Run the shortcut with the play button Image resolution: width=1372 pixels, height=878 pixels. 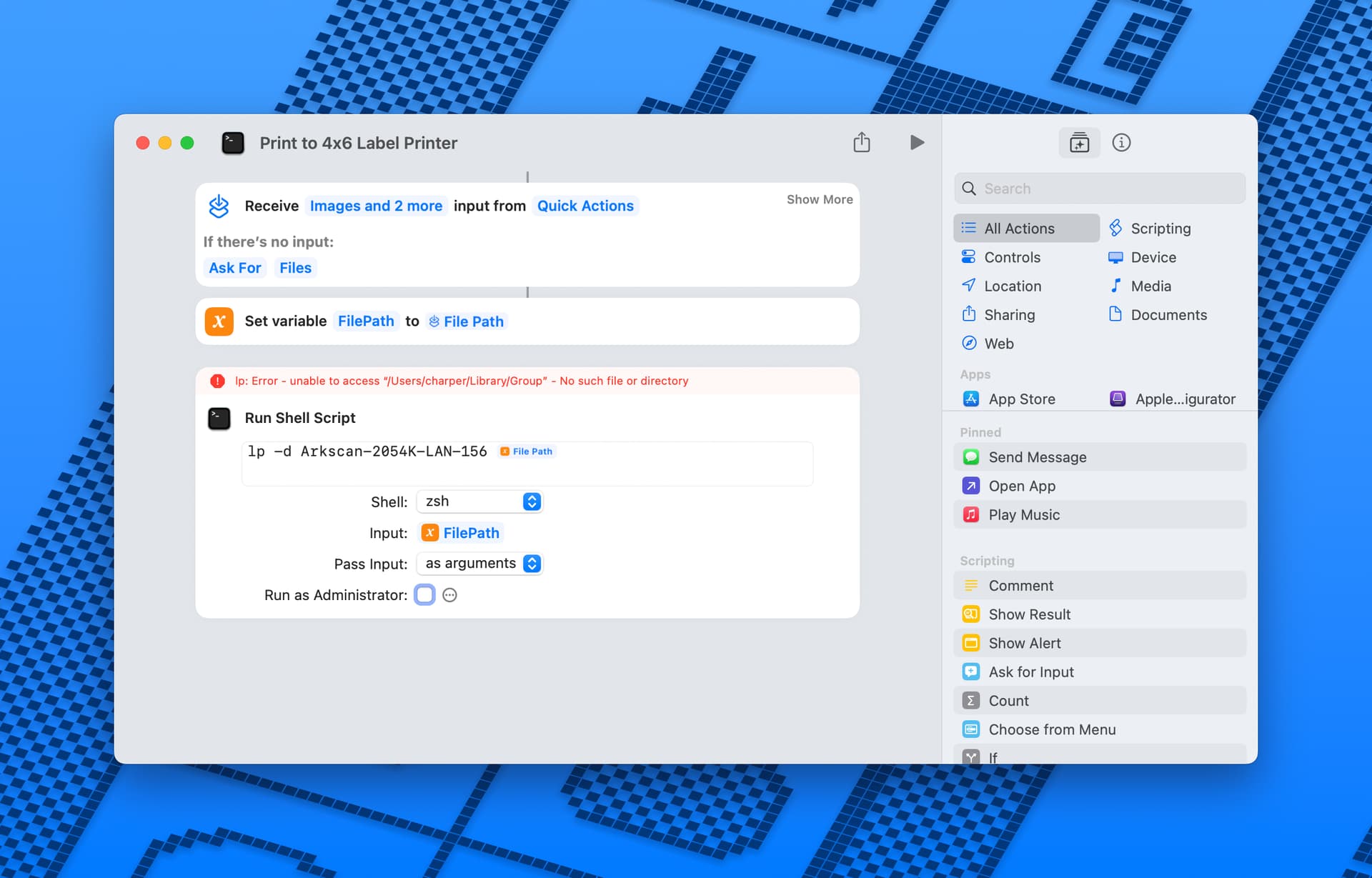point(917,143)
